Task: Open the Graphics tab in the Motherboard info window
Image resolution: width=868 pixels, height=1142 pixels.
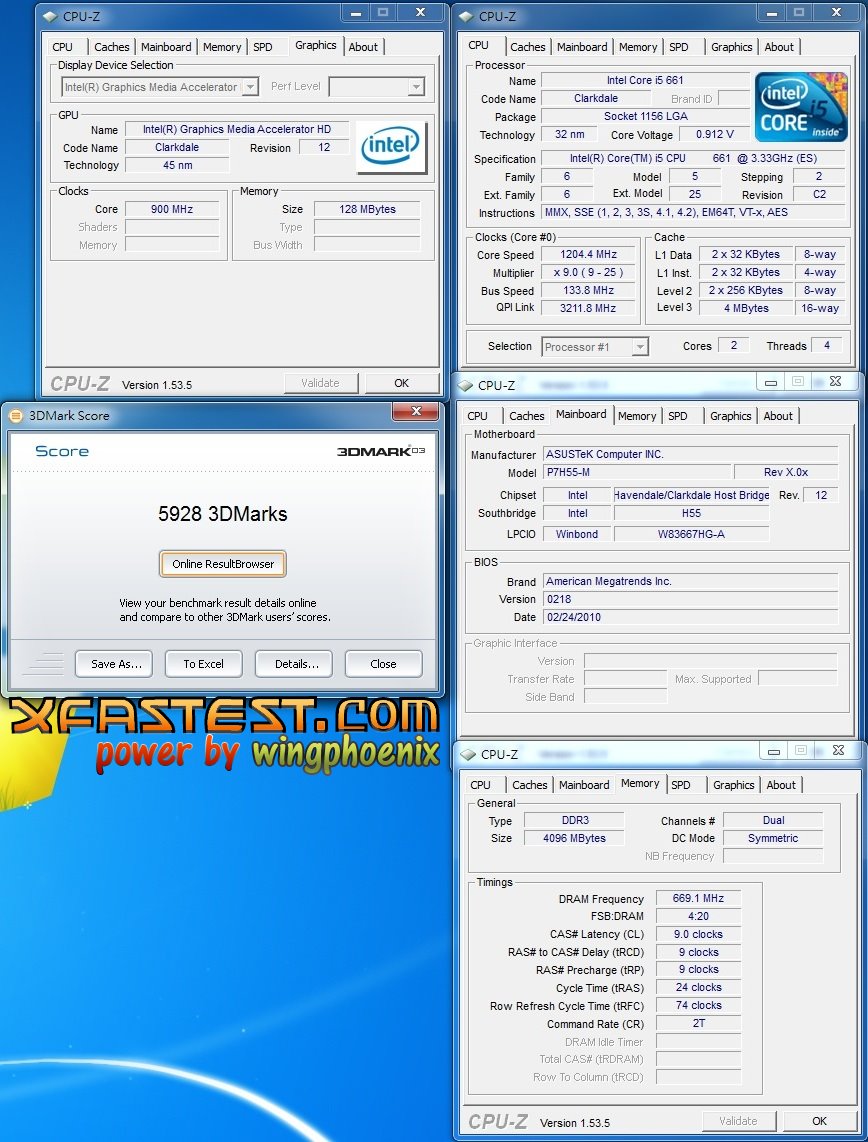Action: pyautogui.click(x=730, y=416)
